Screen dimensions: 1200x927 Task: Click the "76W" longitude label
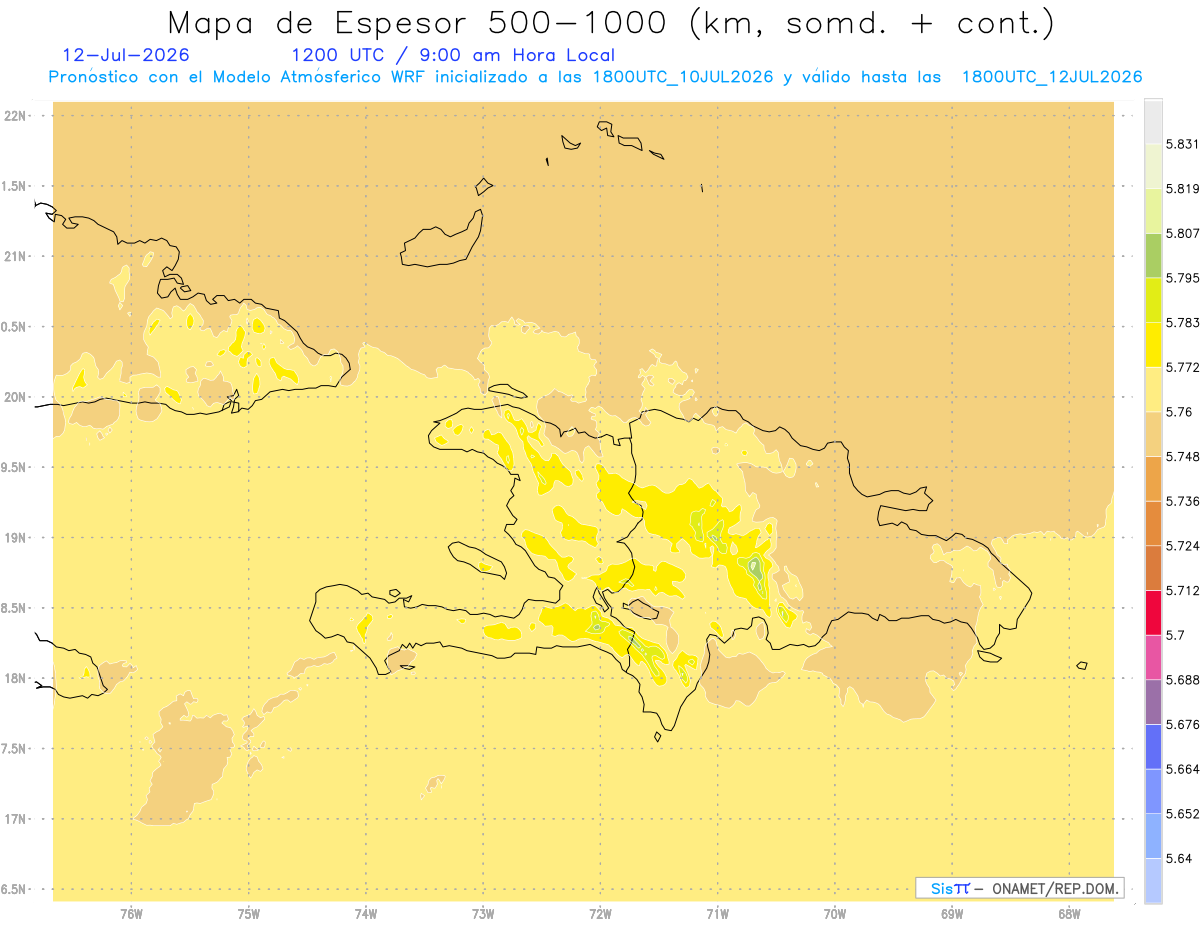click(x=131, y=914)
